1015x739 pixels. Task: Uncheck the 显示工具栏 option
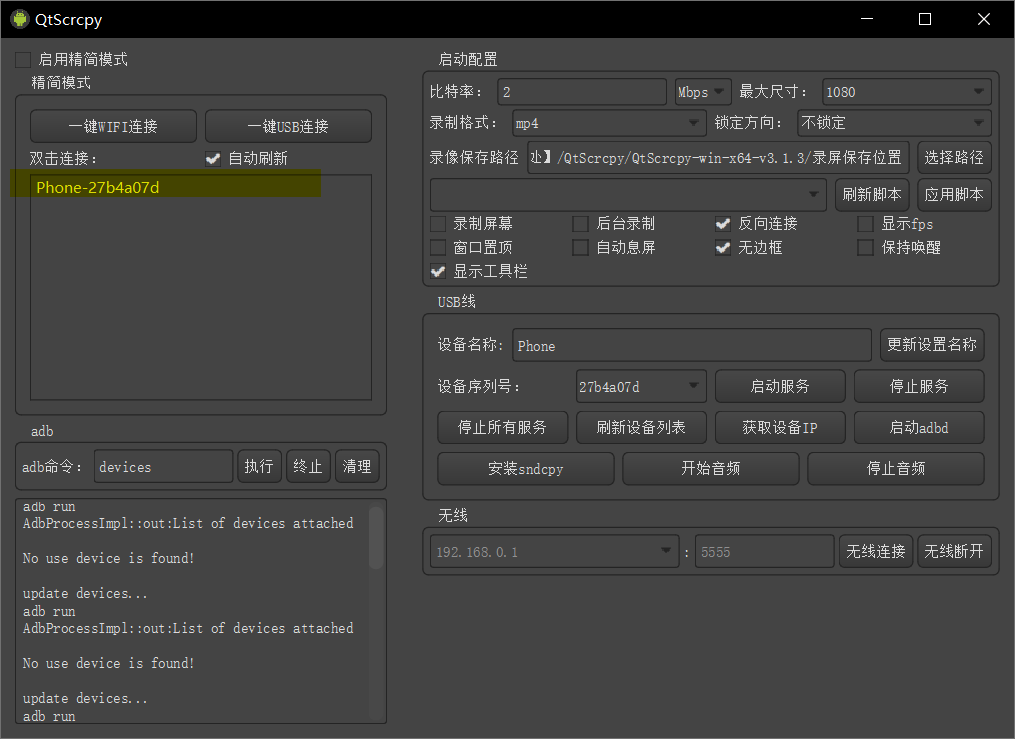pos(438,272)
